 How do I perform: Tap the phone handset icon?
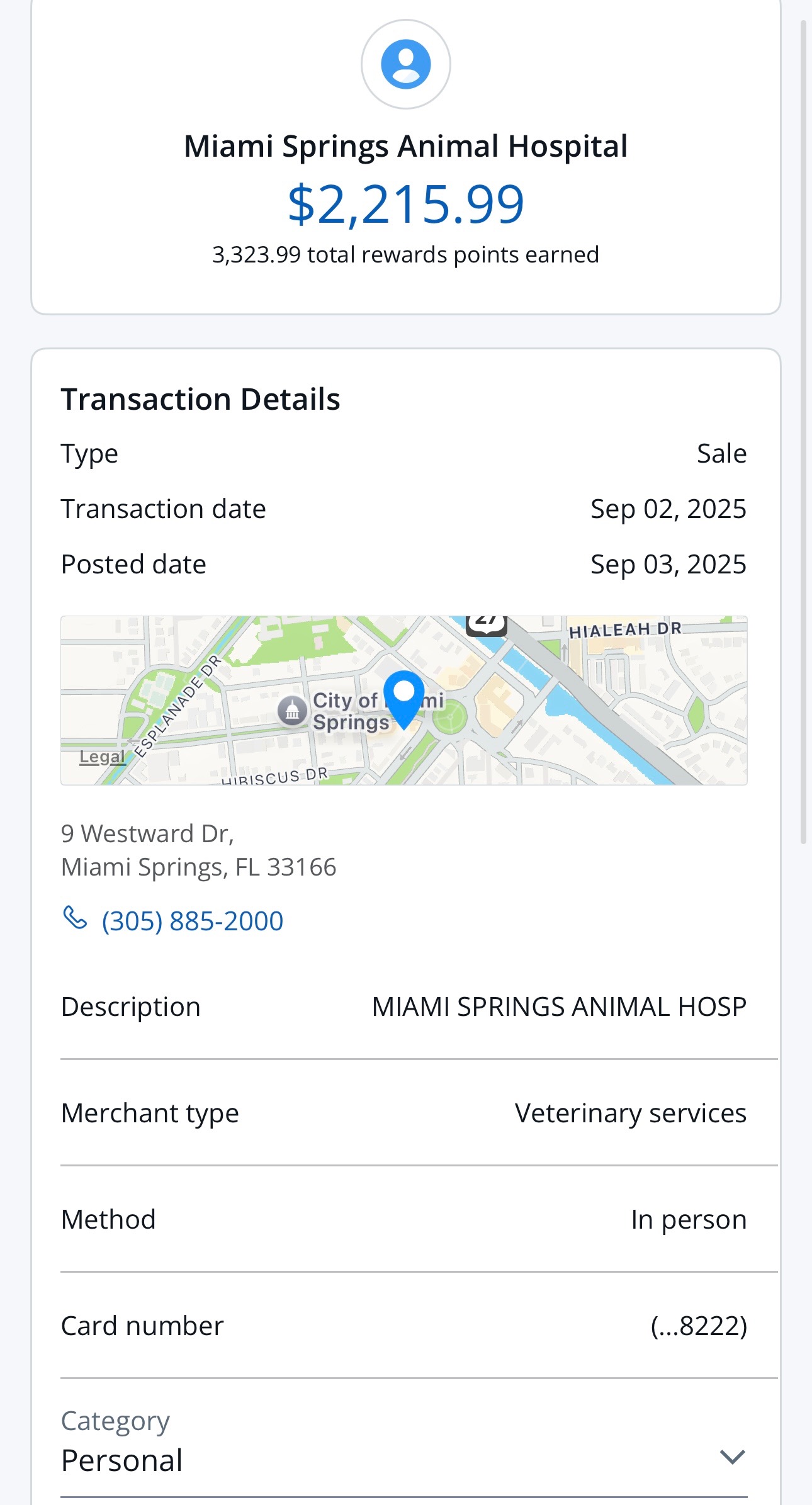[75, 918]
